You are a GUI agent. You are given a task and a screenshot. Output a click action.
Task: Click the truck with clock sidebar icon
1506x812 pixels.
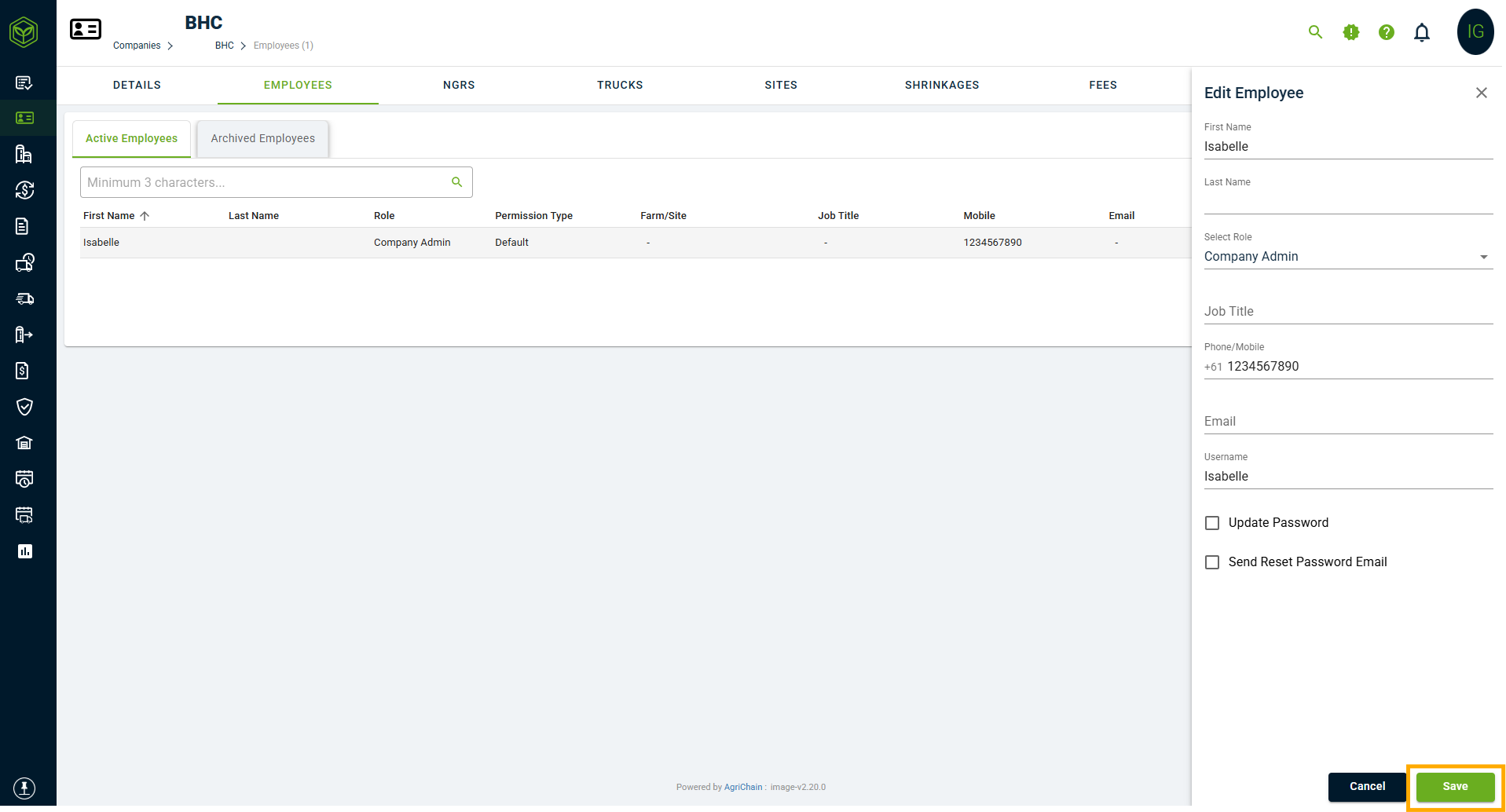point(24,262)
